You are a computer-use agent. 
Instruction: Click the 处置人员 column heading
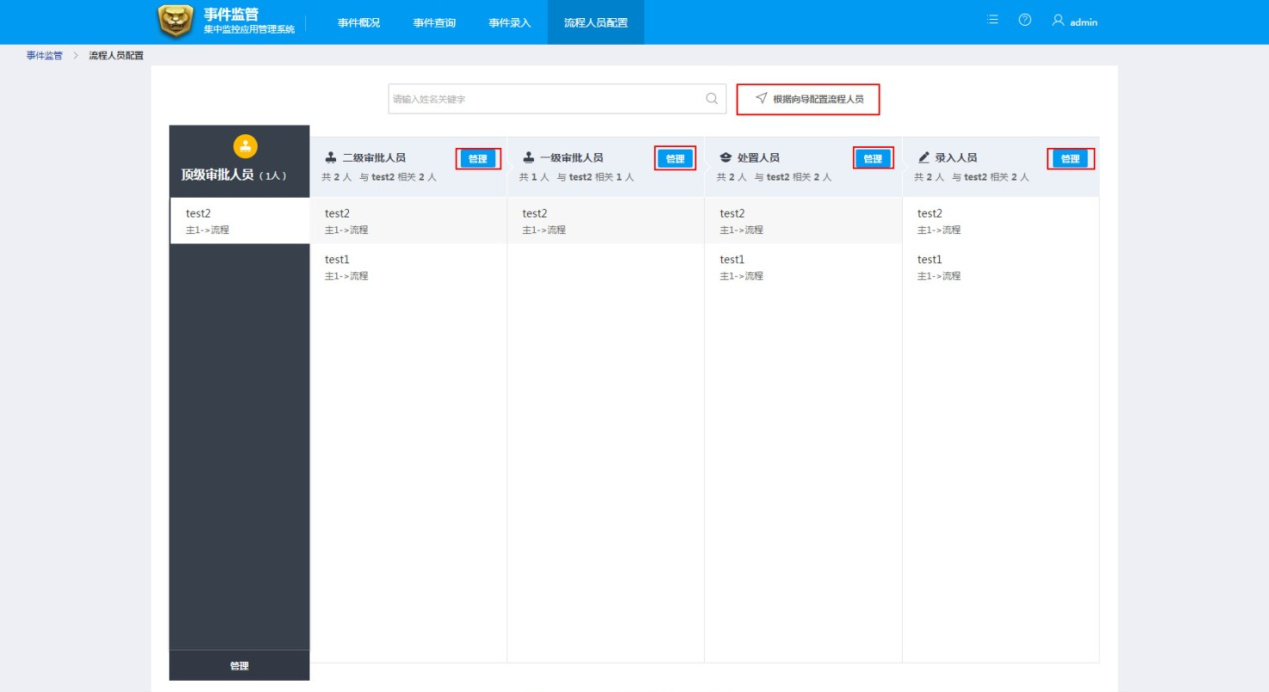pyautogui.click(x=758, y=158)
